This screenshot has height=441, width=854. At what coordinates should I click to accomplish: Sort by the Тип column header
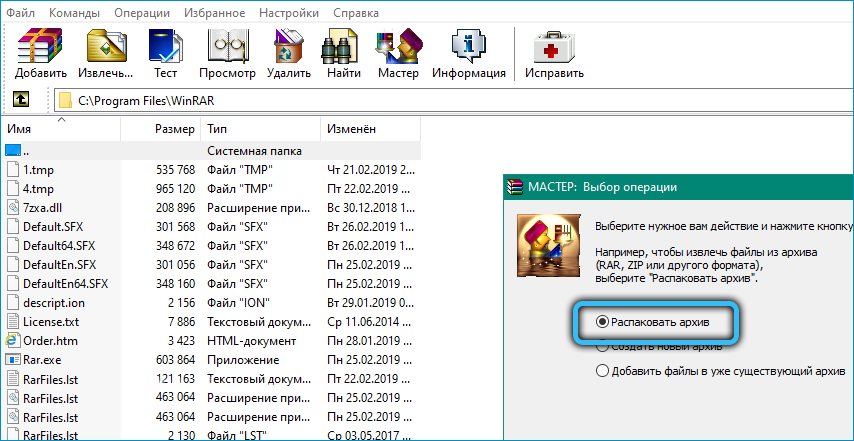pyautogui.click(x=261, y=129)
